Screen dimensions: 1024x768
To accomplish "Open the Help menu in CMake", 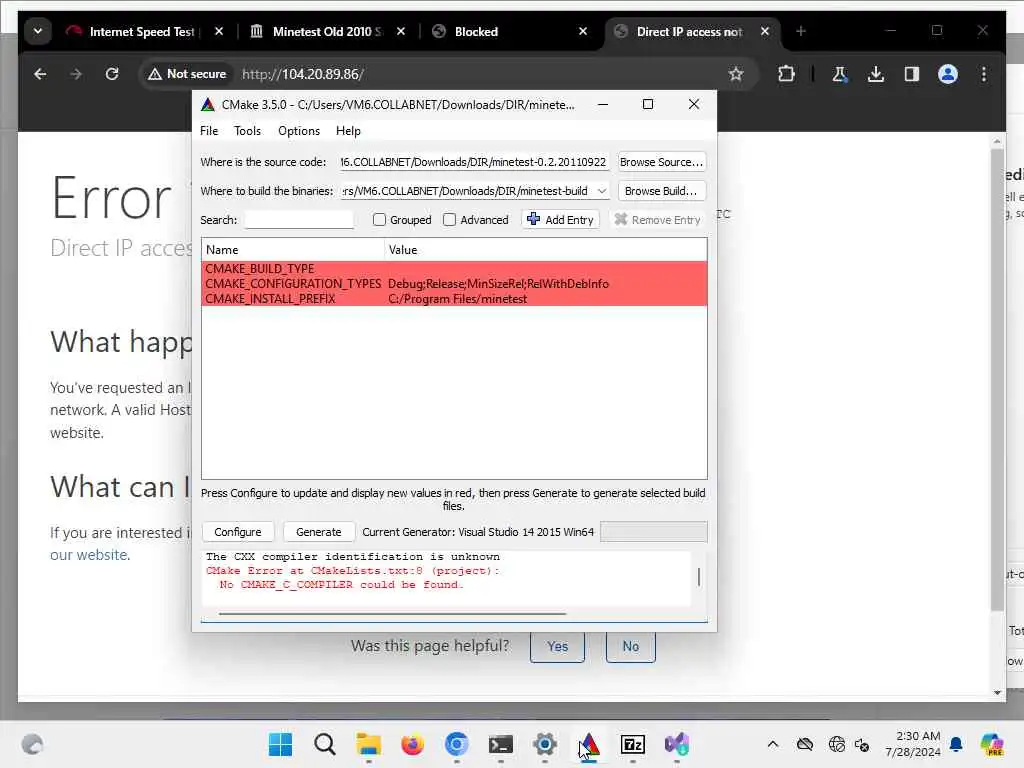I will (x=348, y=131).
